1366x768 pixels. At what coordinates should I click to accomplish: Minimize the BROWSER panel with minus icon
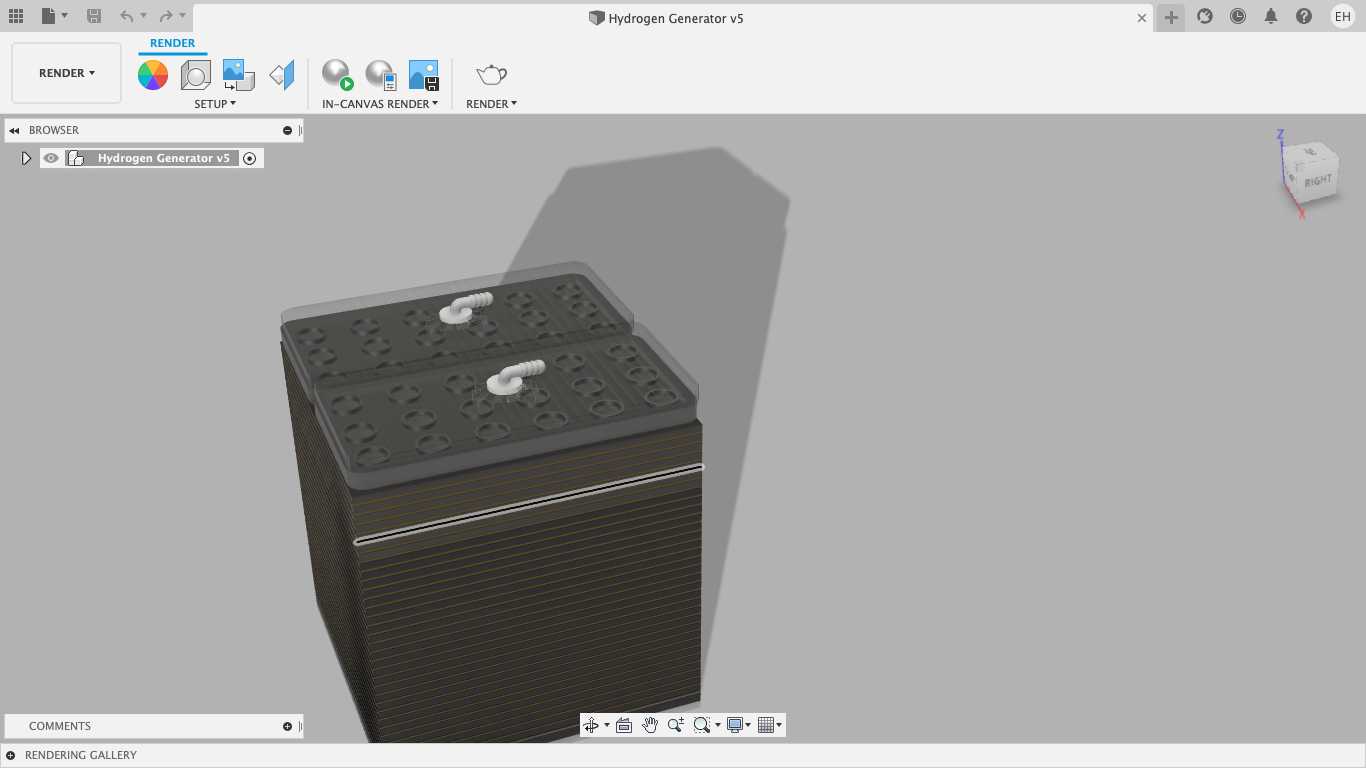pos(287,131)
